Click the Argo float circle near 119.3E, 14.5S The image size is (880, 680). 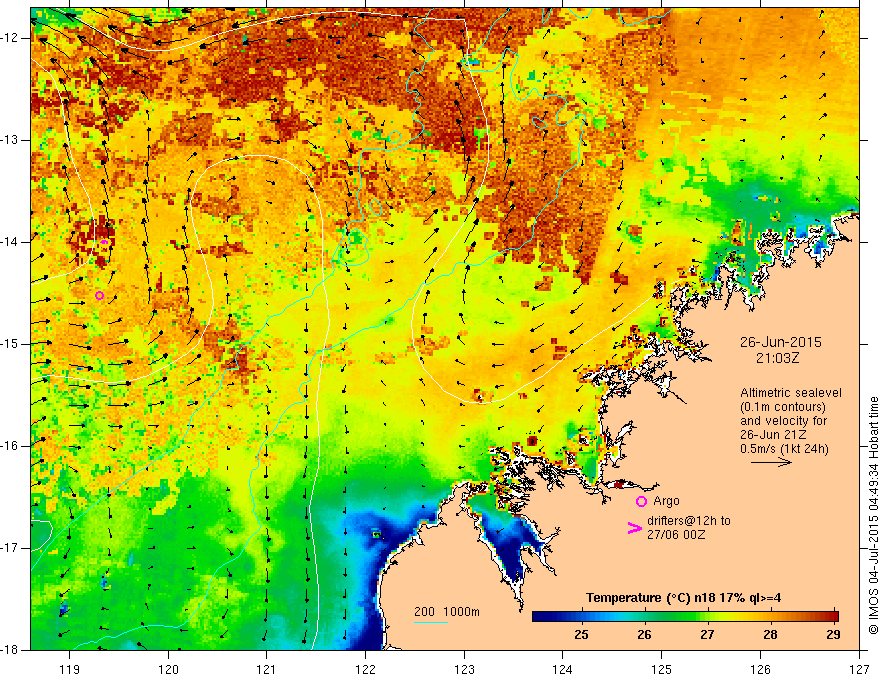point(99,296)
